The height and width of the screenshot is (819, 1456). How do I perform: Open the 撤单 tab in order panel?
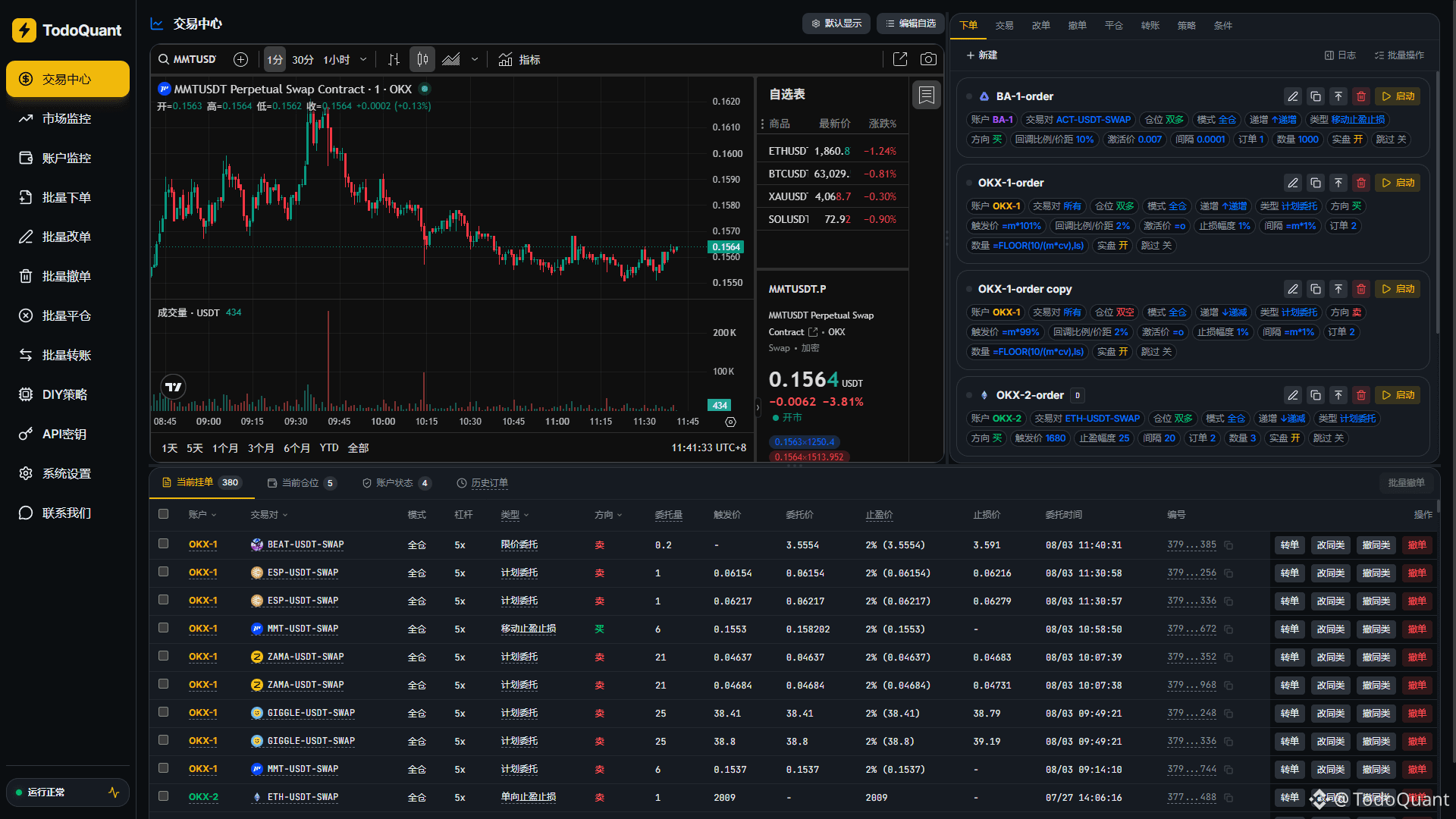1077,25
